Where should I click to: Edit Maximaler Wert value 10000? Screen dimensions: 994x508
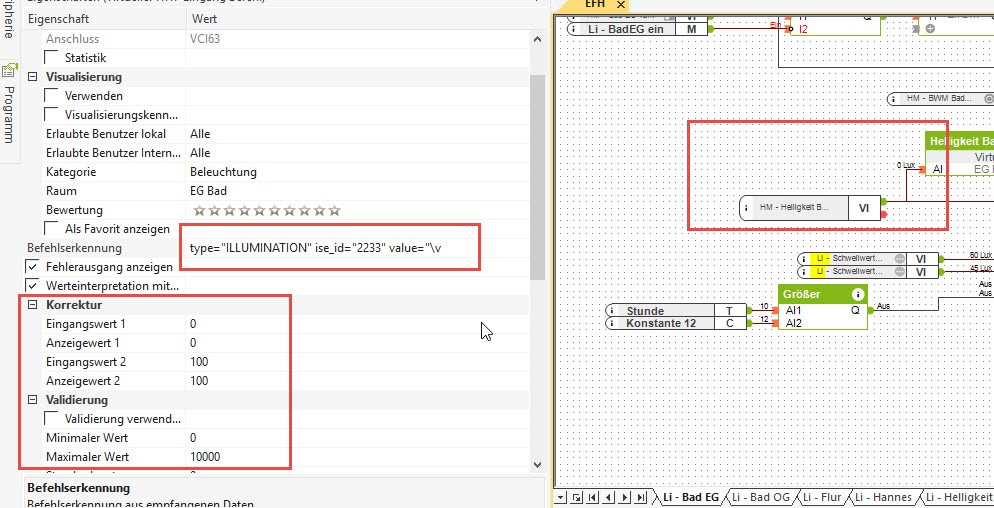pyautogui.click(x=357, y=457)
